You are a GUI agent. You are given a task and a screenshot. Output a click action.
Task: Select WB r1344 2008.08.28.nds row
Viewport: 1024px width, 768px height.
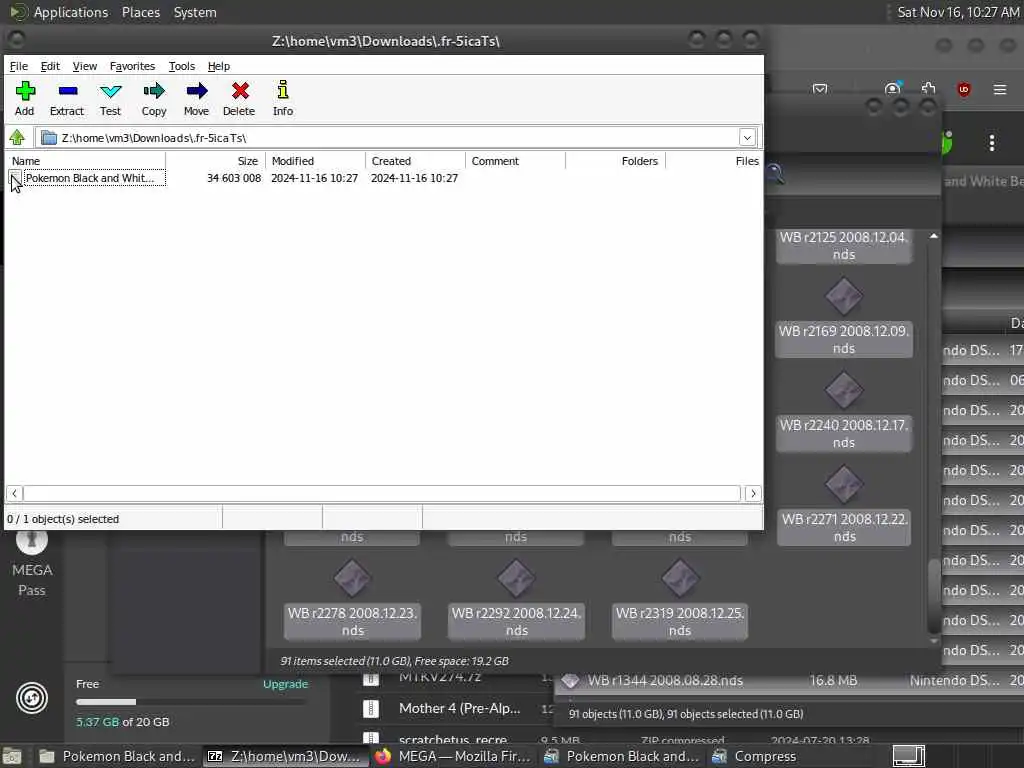790,680
